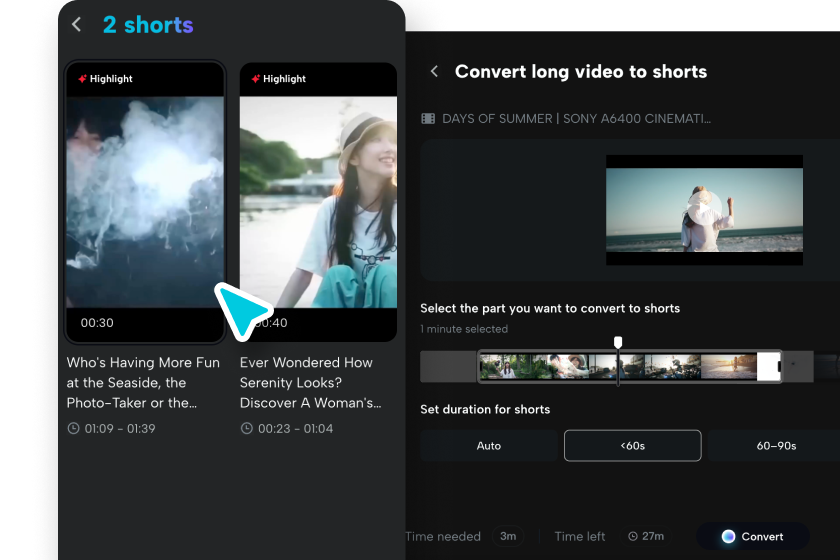Click the 01:09 - 01:39 time range text
This screenshot has width=840, height=560.
click(120, 428)
